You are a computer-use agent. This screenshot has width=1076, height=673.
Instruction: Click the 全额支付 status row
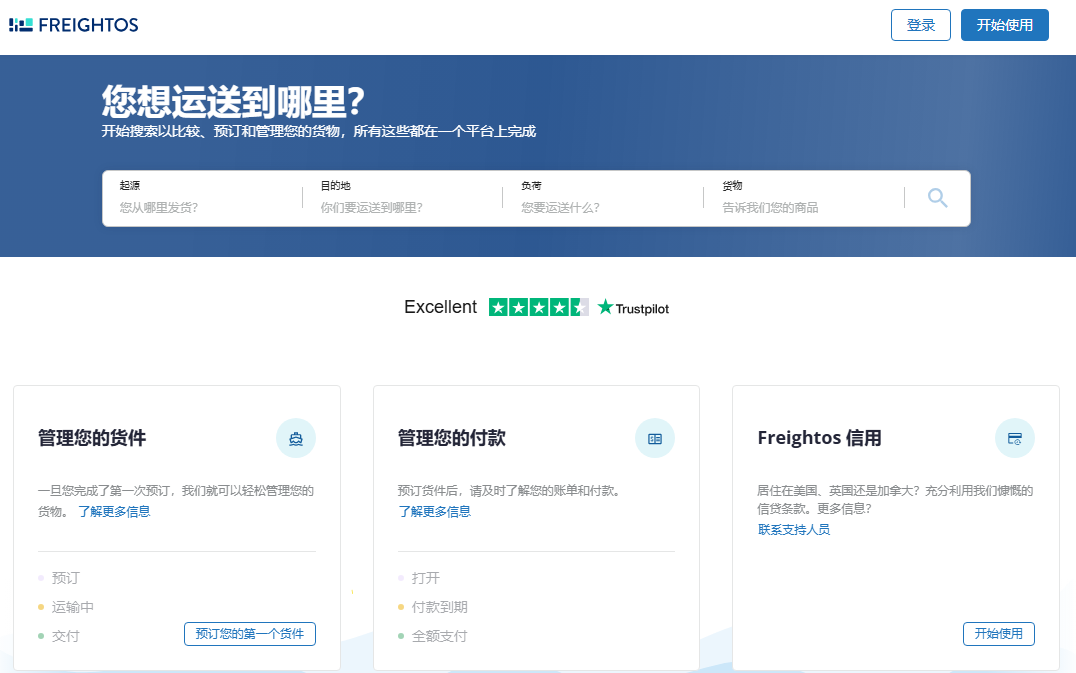432,636
